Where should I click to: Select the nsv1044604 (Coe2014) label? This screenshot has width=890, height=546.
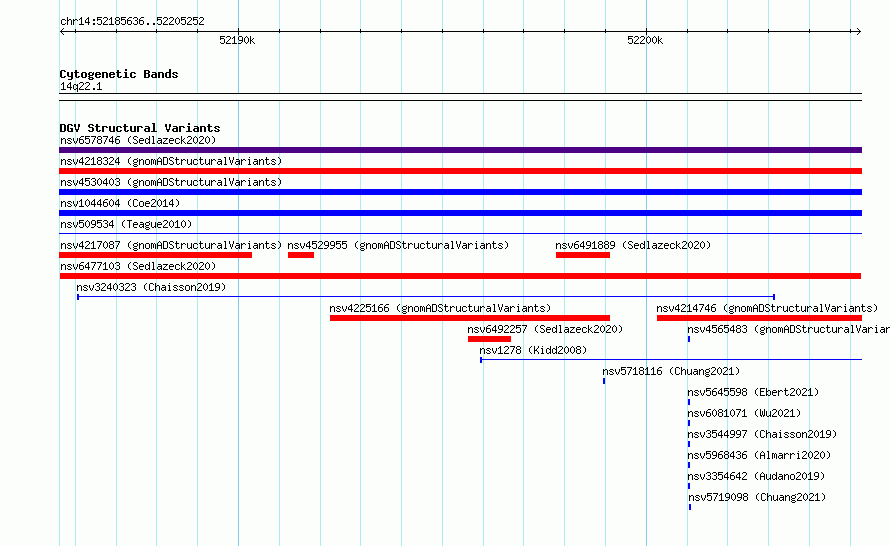[120, 203]
